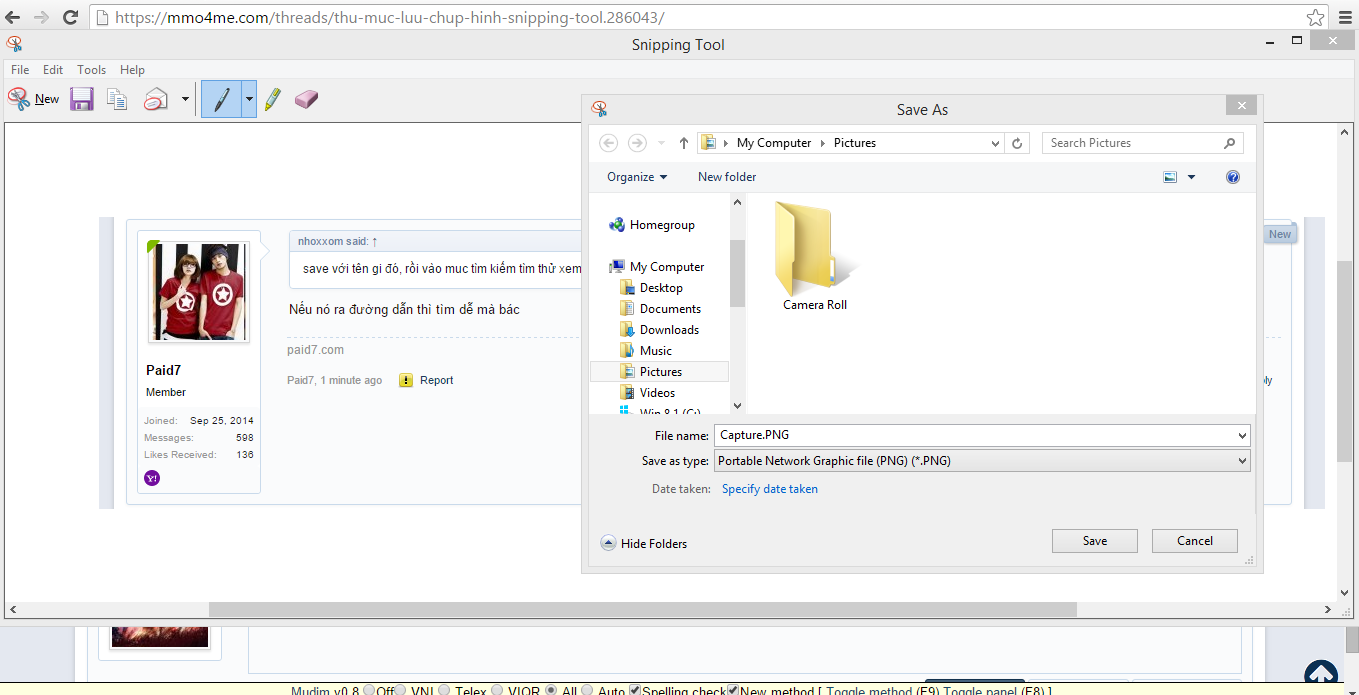Expand the Pen tool options arrow
1359x695 pixels.
click(x=249, y=99)
